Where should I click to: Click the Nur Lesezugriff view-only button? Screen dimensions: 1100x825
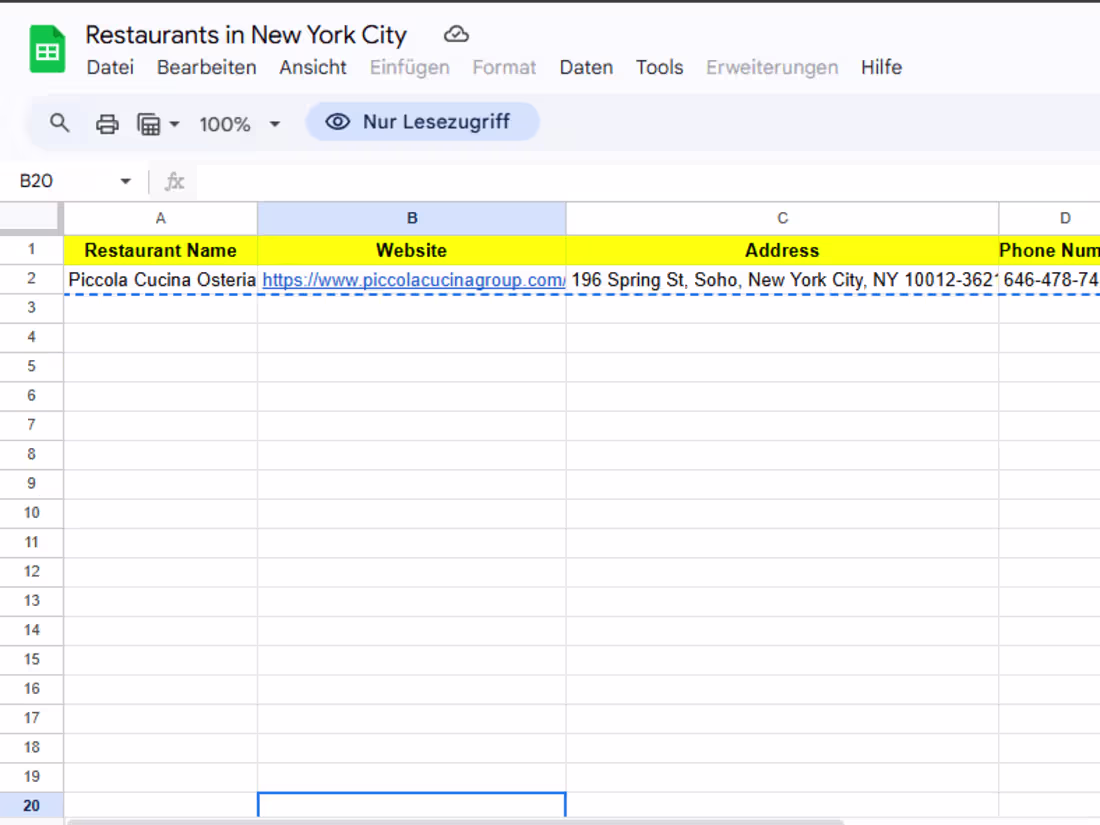click(422, 122)
